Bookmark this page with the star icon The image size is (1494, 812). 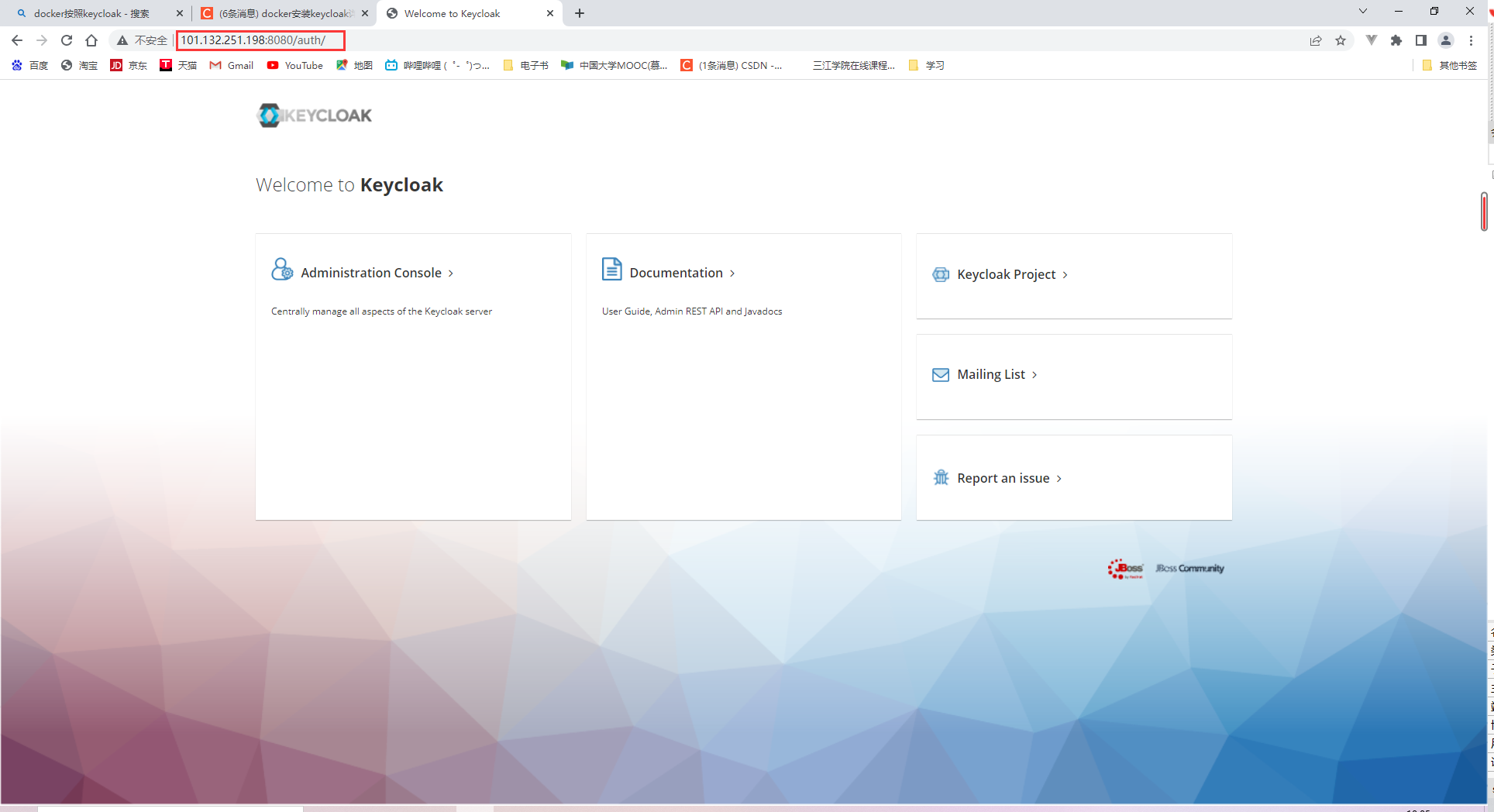click(1341, 40)
